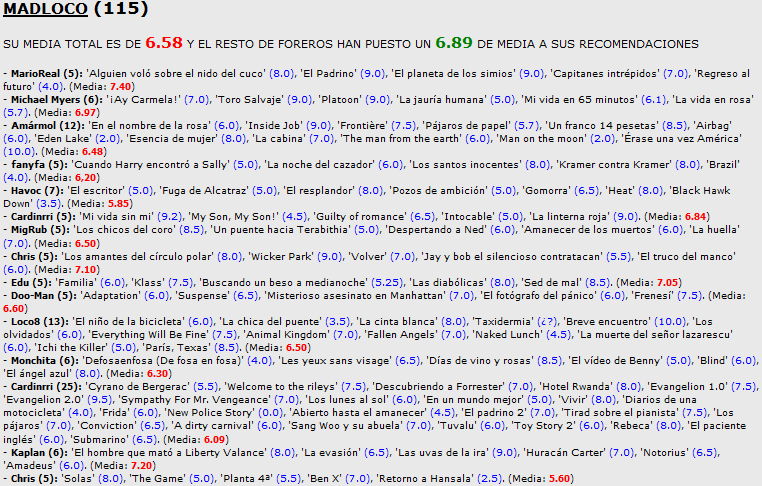Click Monchita's Media value 6.30
Image resolution: width=762 pixels, height=486 pixels.
click(x=157, y=373)
